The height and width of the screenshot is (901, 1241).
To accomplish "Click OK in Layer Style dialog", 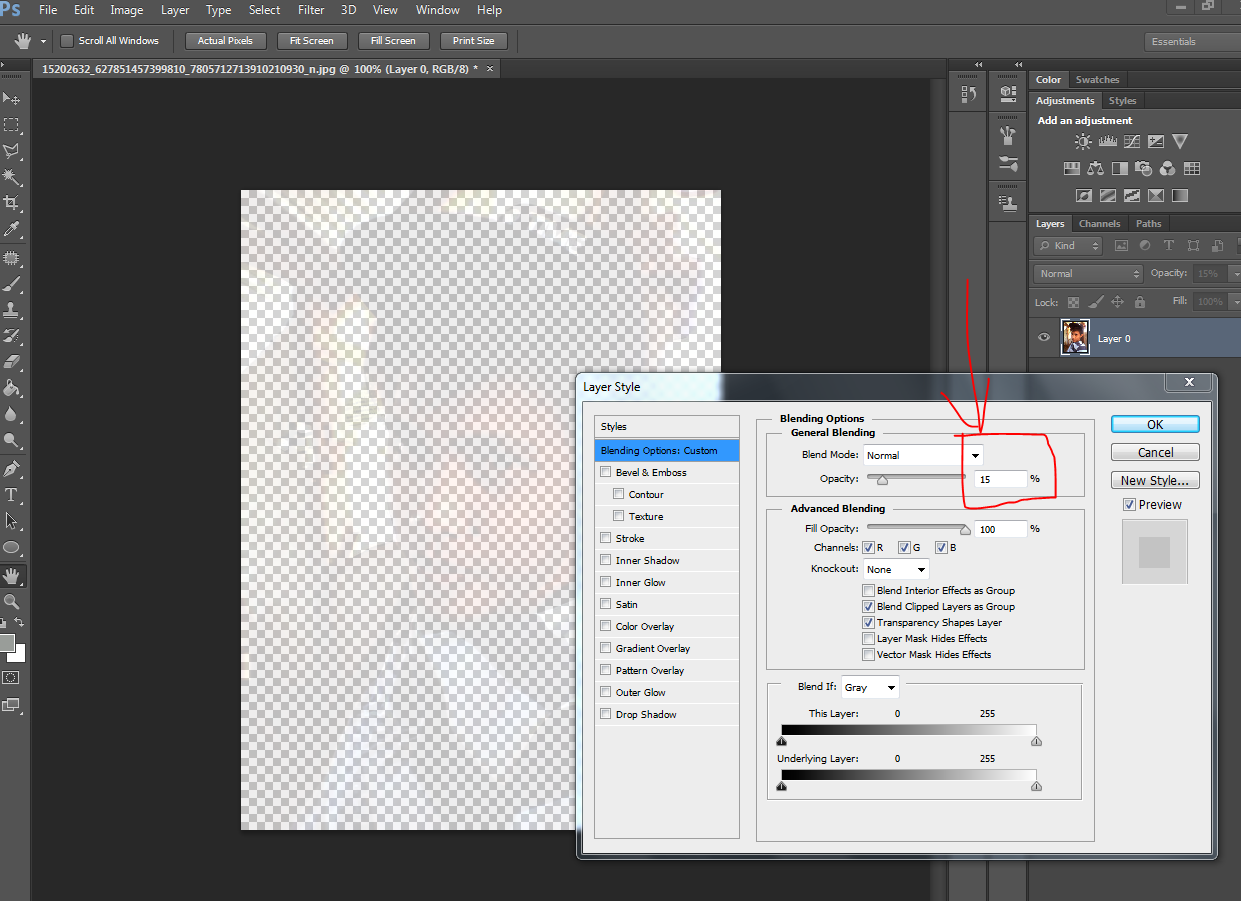I will pos(1155,424).
